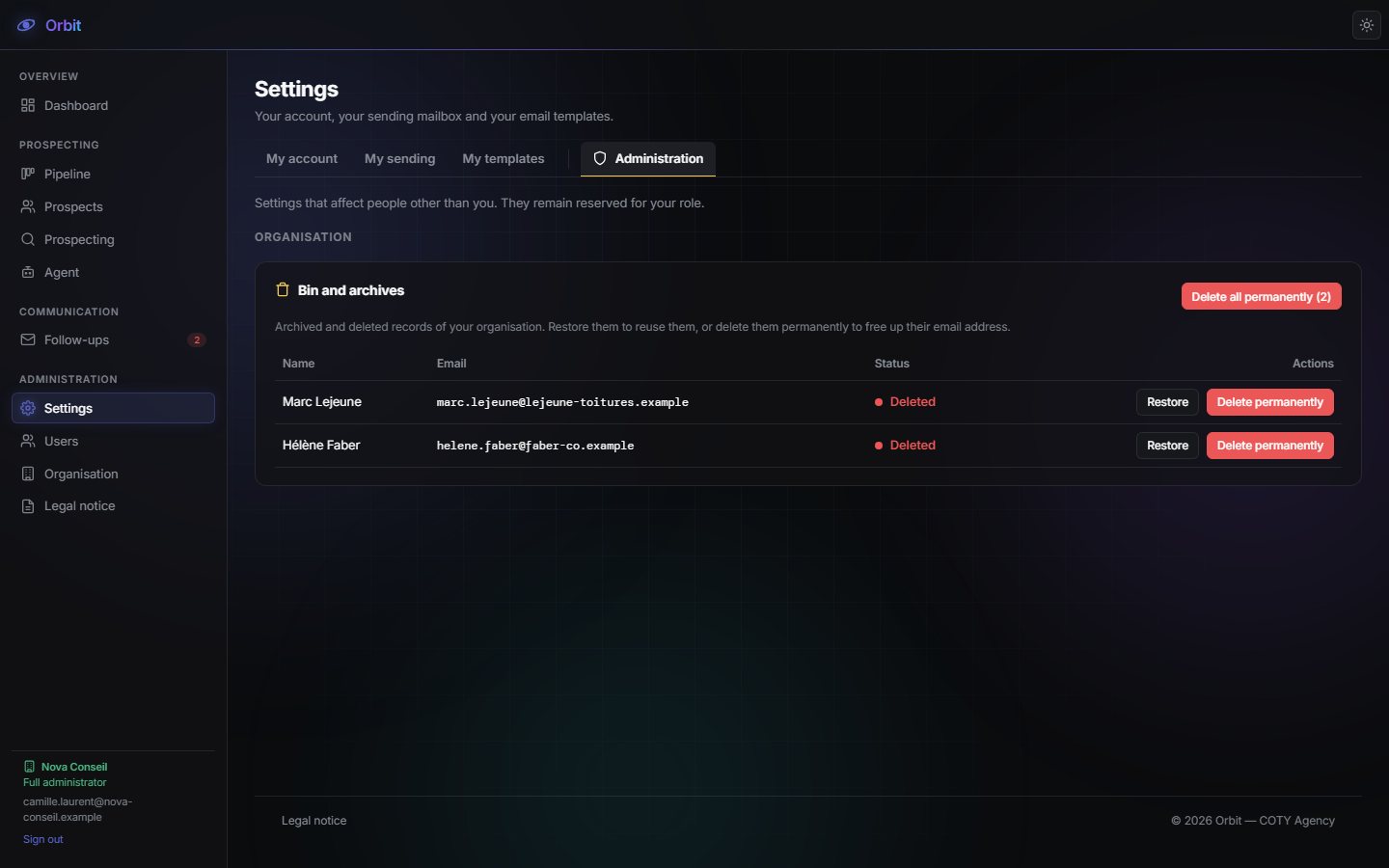The image size is (1389, 868).
Task: Navigate to Prospecting
Action: [x=113, y=239]
